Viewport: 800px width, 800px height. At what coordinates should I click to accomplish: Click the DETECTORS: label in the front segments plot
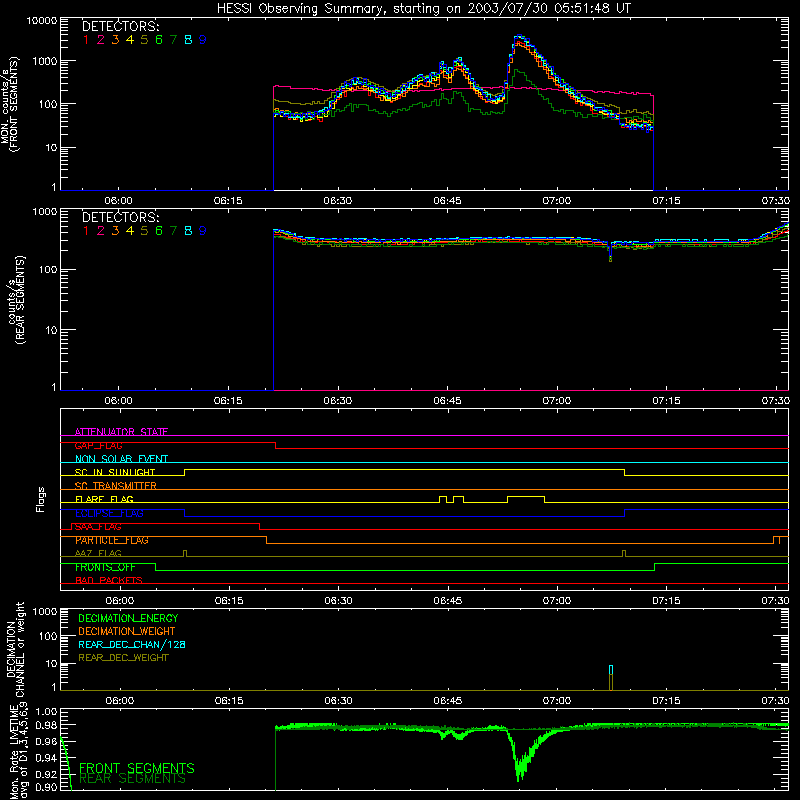click(120, 26)
